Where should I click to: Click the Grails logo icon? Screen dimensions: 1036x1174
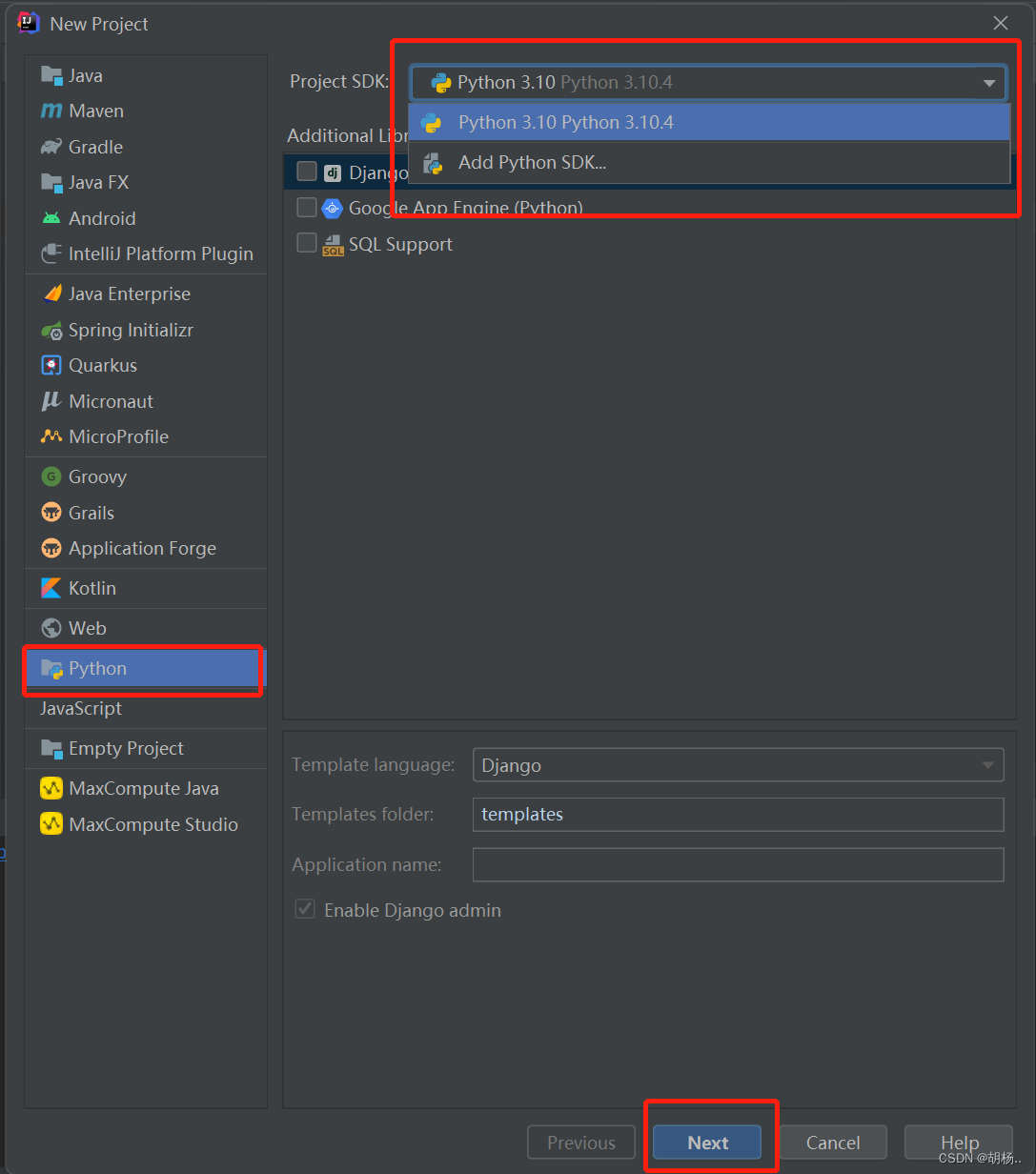pyautogui.click(x=51, y=513)
